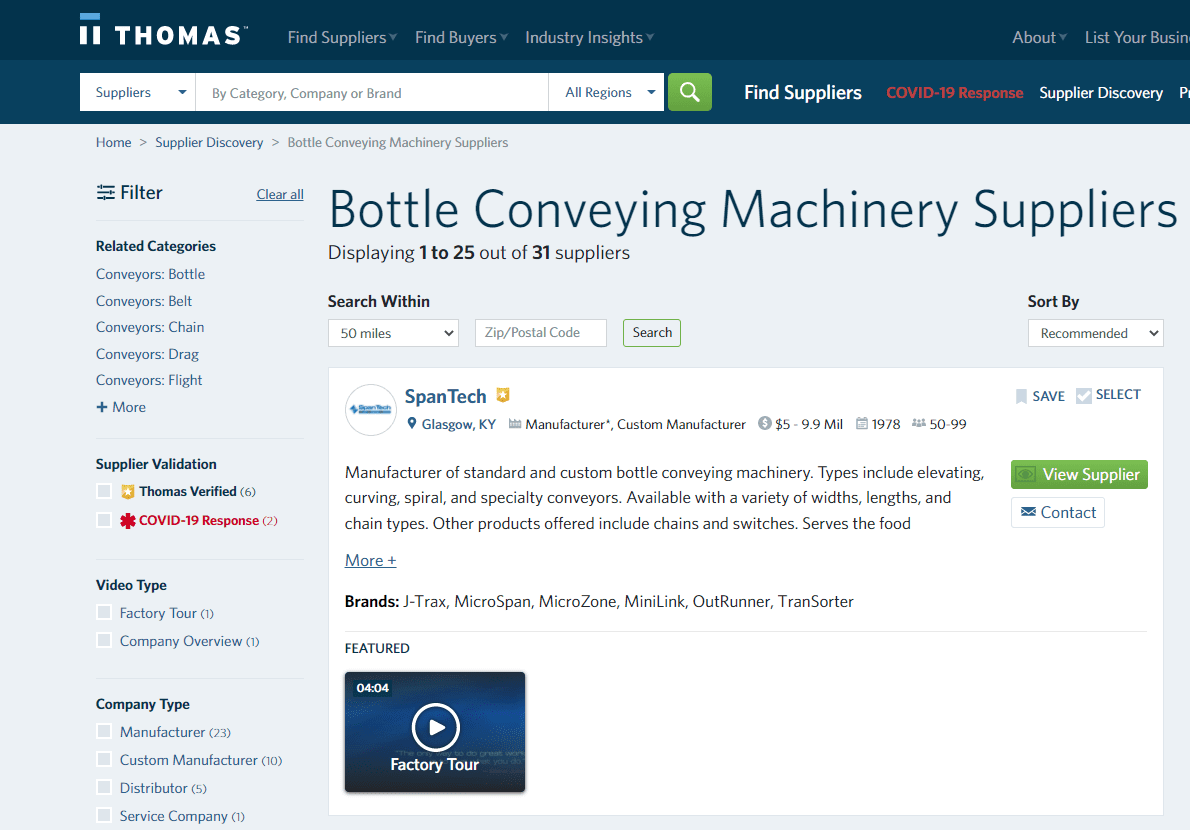Check the Custom Manufacturer filter box
1190x830 pixels.
(104, 759)
